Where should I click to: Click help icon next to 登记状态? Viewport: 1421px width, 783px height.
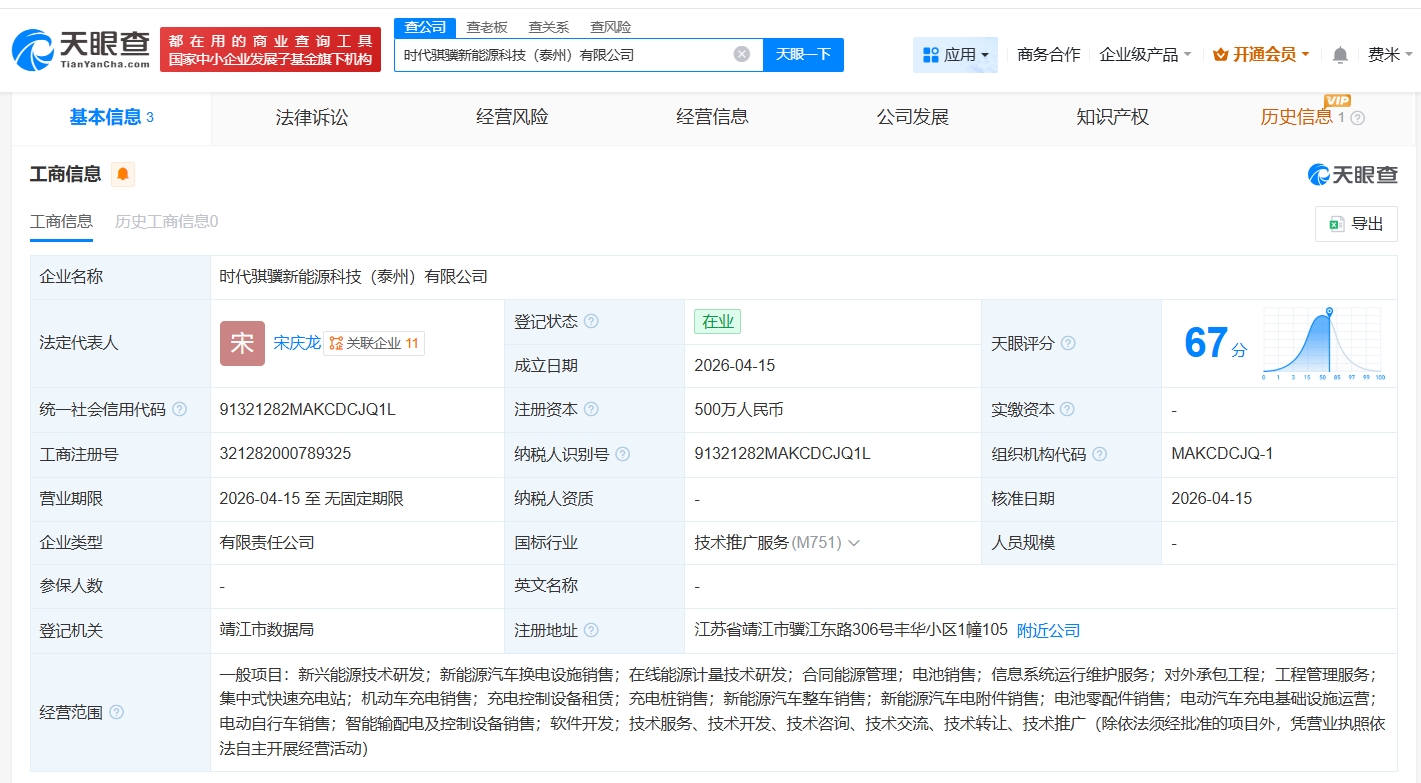(x=591, y=322)
